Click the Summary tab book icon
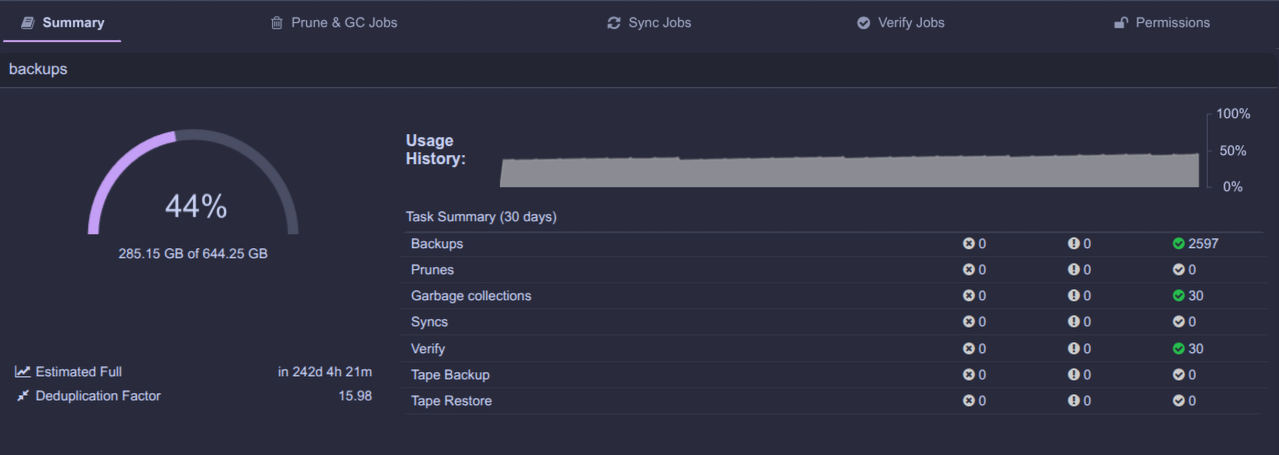The height and width of the screenshot is (455, 1279). click(x=29, y=23)
